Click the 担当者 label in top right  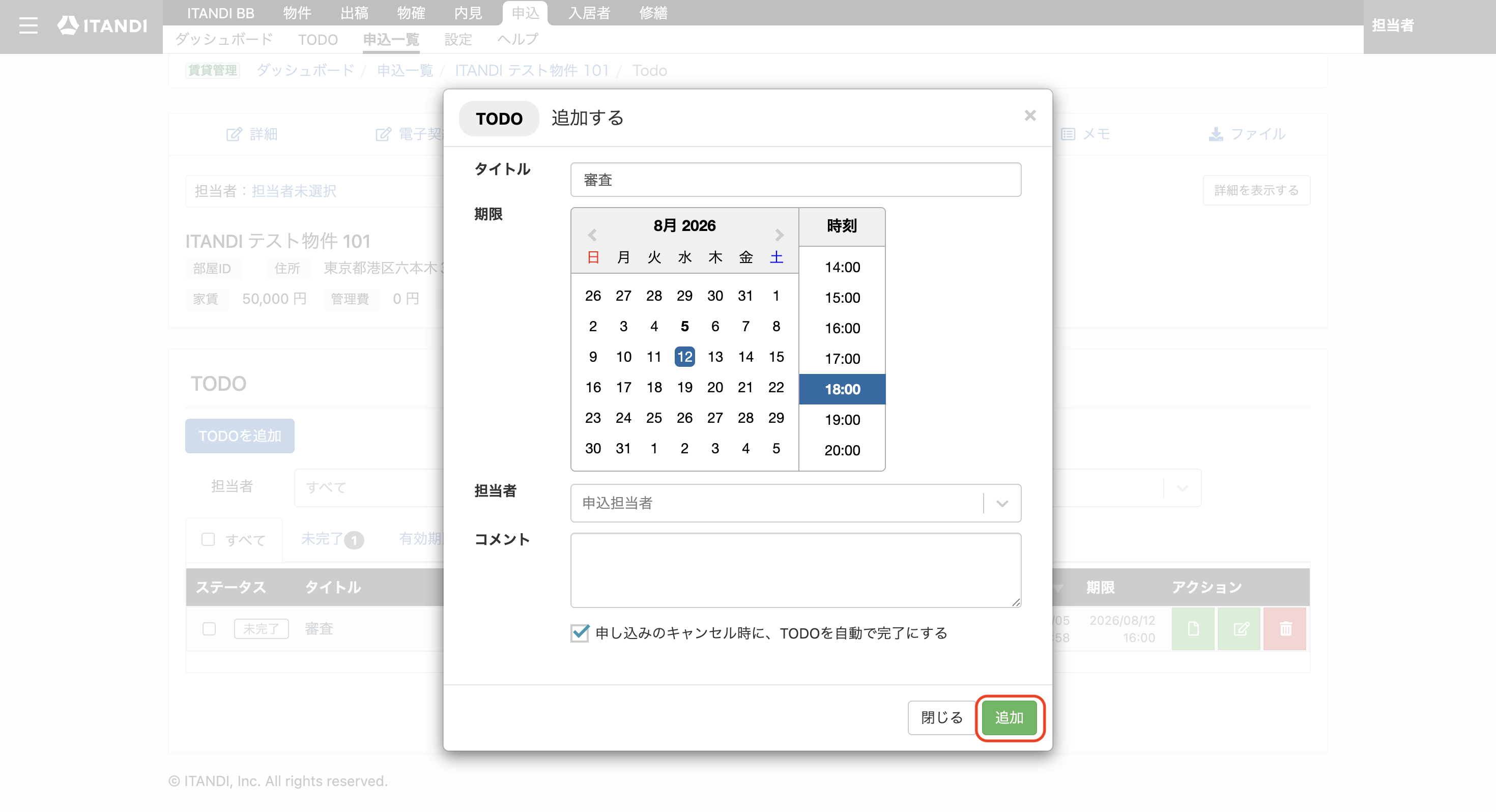1392,25
